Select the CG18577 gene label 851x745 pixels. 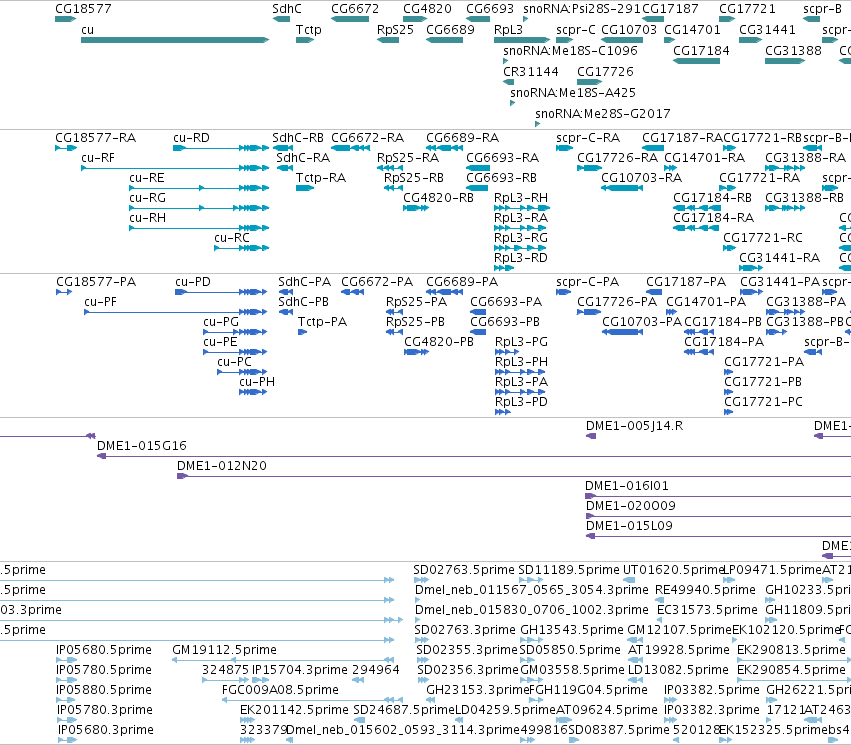[83, 9]
